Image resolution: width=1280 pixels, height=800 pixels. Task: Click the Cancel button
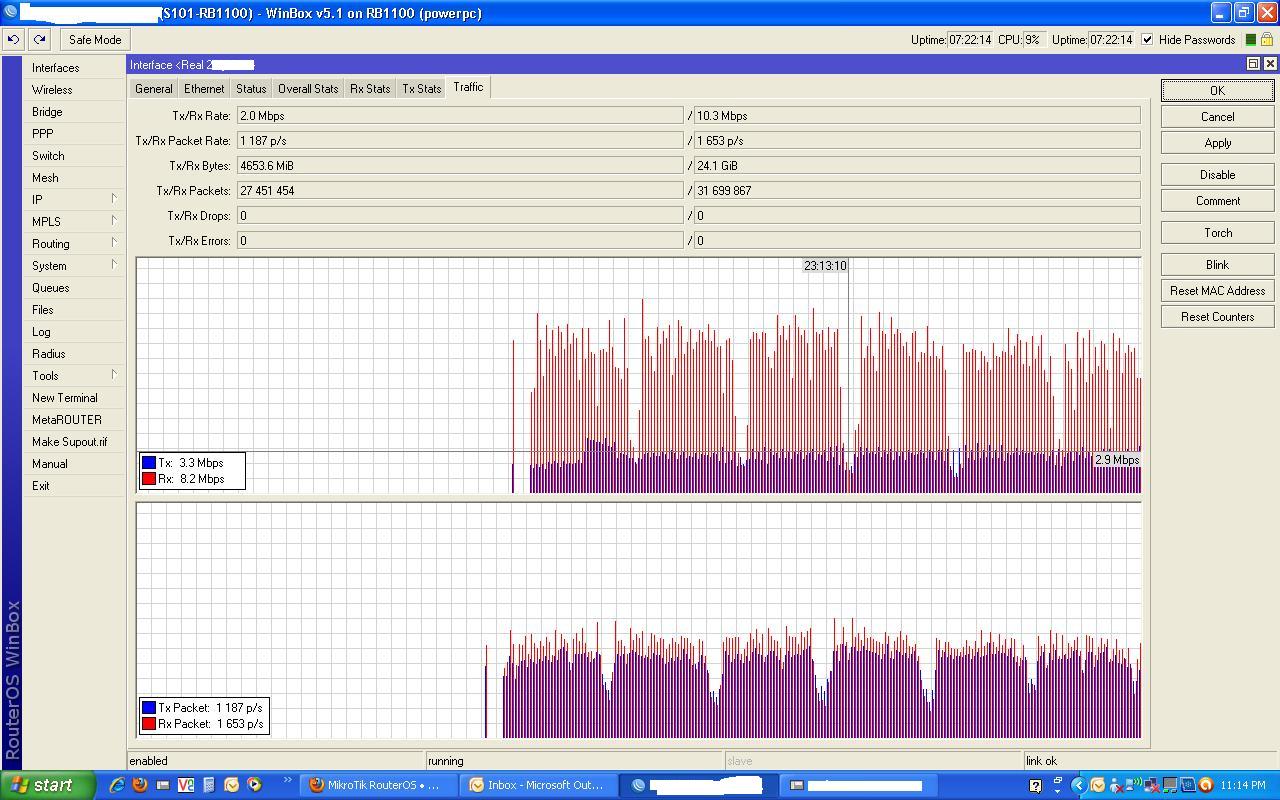[x=1217, y=117]
